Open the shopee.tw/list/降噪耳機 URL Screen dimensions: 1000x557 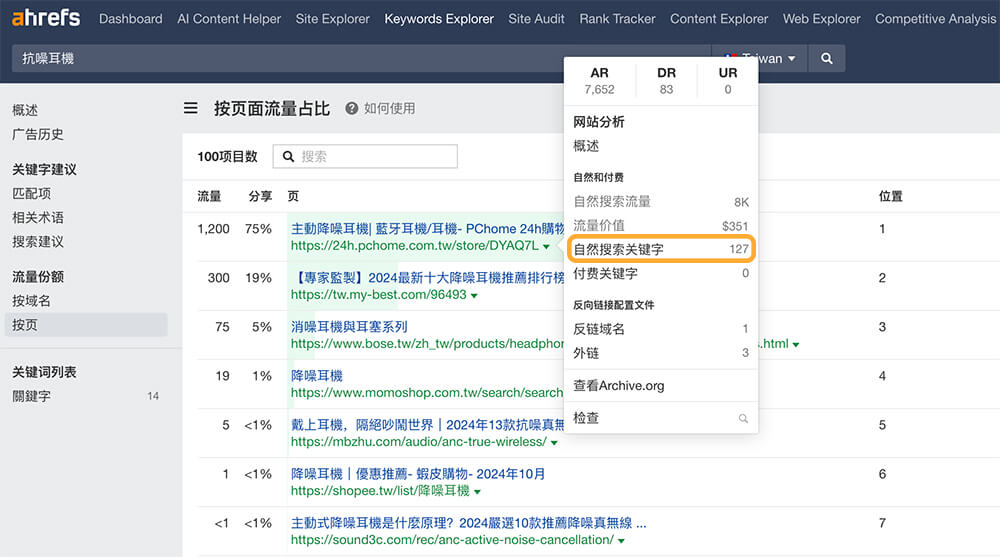(380, 491)
